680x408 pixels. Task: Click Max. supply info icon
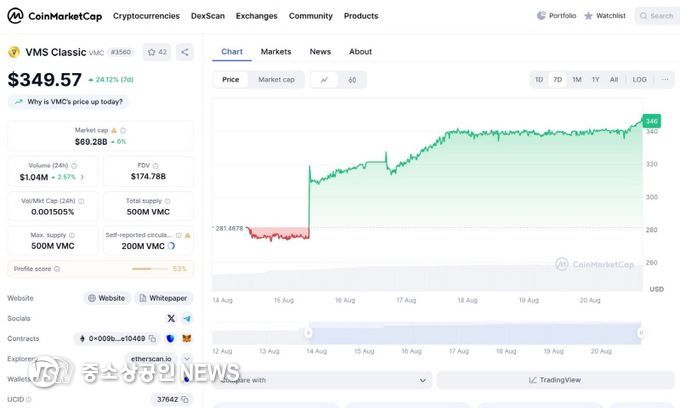click(x=72, y=235)
